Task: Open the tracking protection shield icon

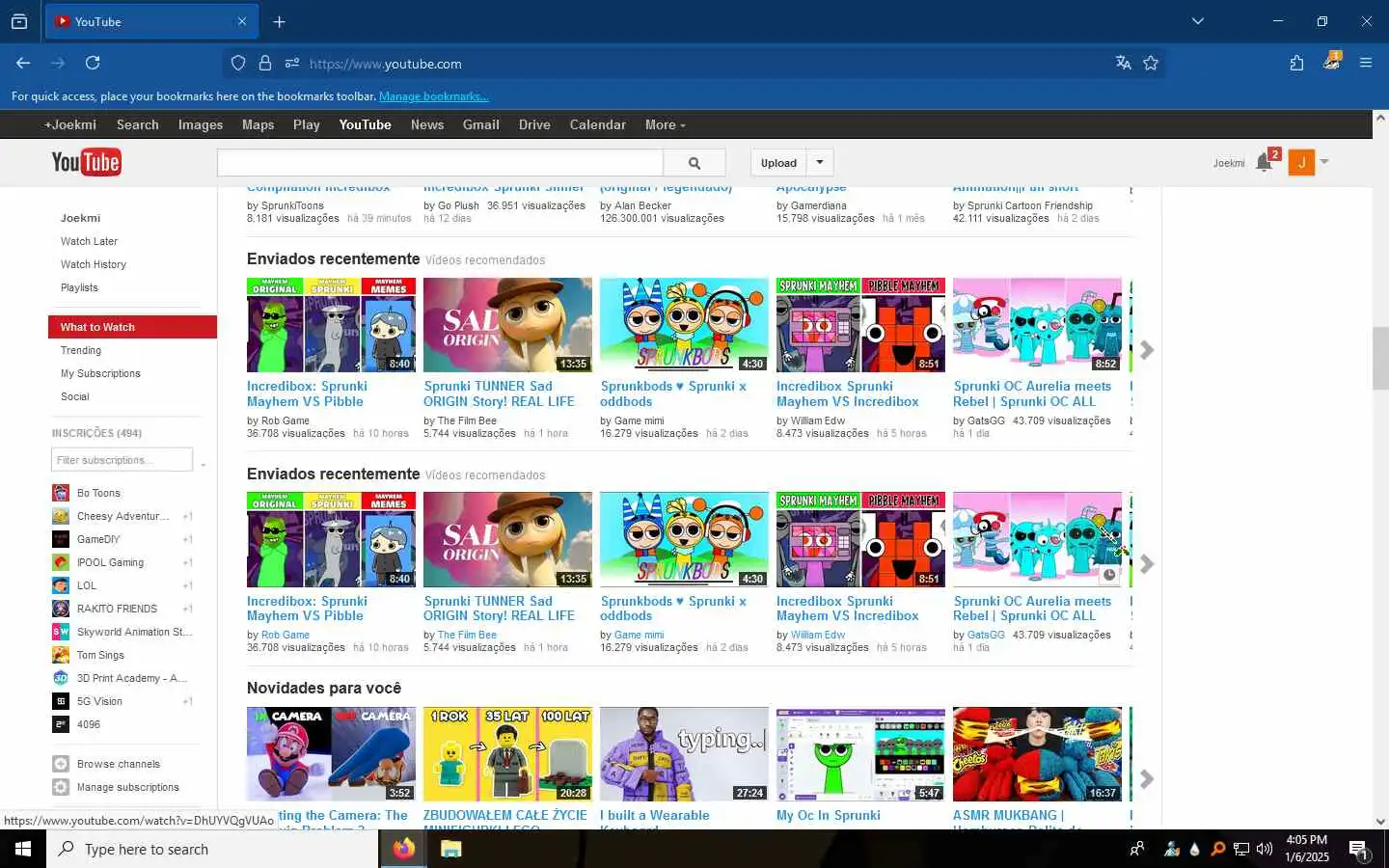Action: pos(238,63)
